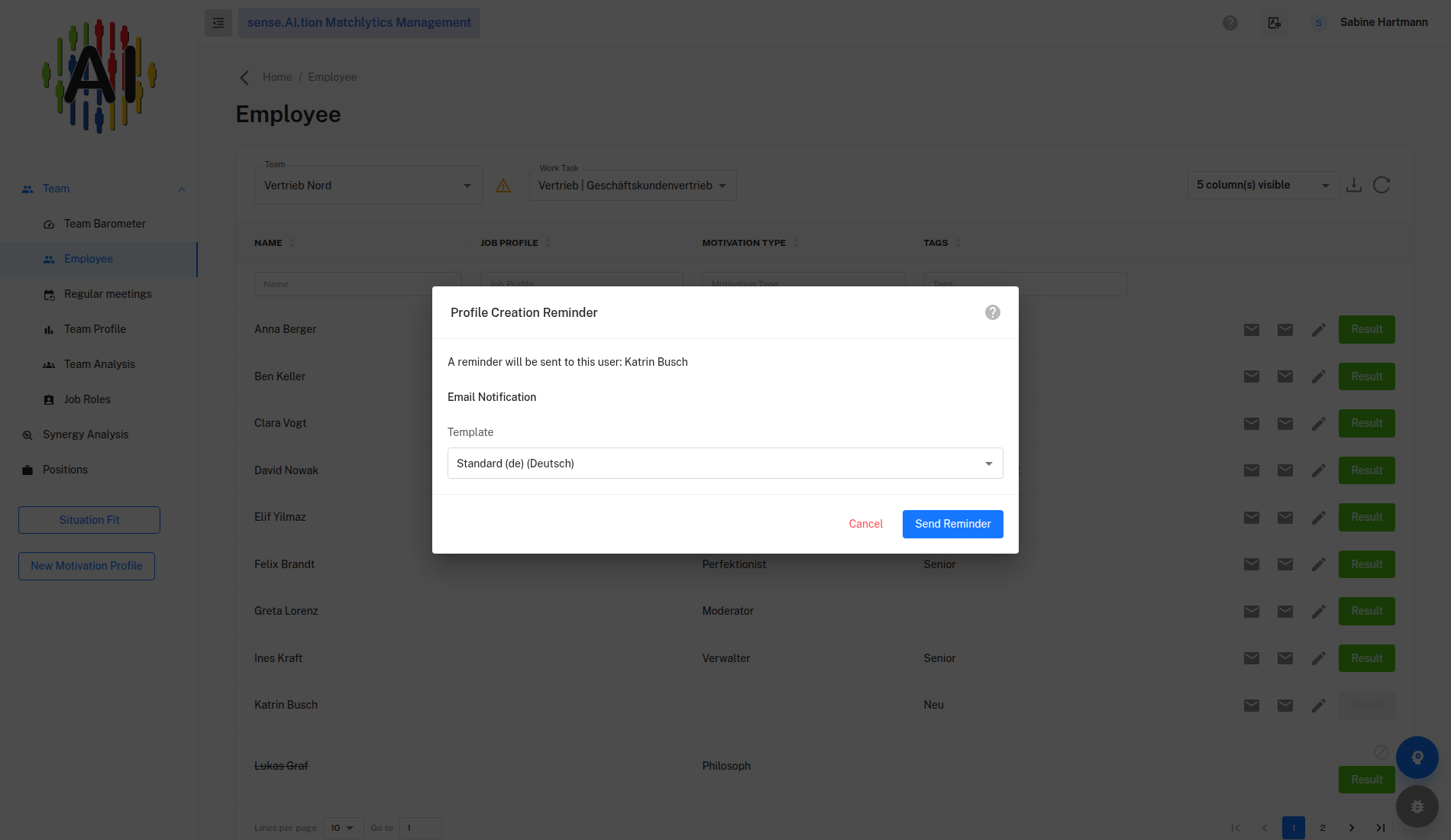Open the help icon in the top bar
The height and width of the screenshot is (840, 1451).
point(1230,23)
